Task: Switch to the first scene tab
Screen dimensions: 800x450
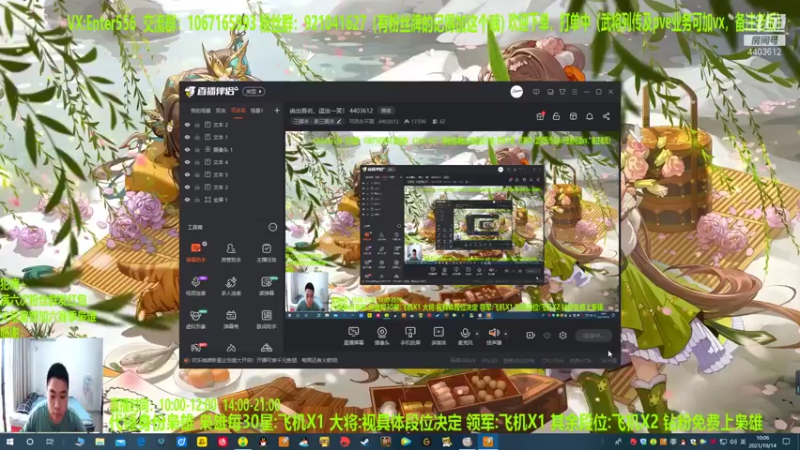Action: 201,111
